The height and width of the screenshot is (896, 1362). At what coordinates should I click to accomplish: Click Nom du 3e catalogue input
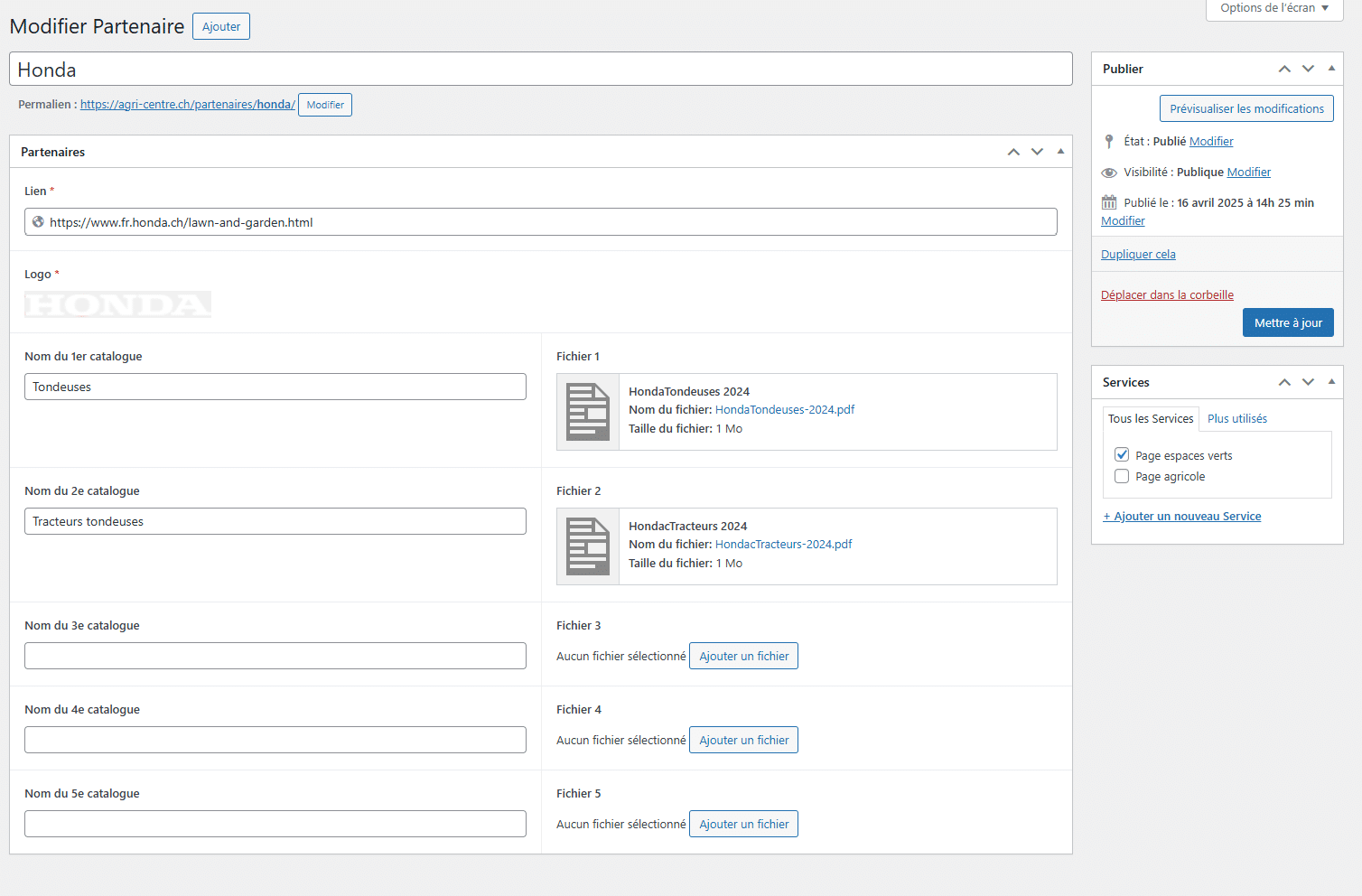pyautogui.click(x=275, y=656)
